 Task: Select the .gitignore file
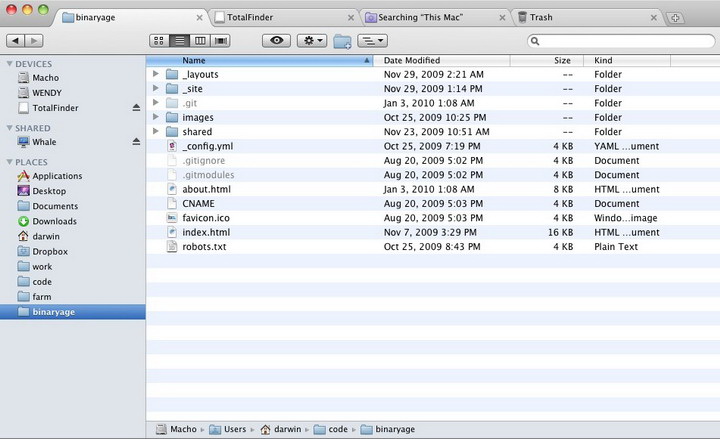pyautogui.click(x=433, y=160)
